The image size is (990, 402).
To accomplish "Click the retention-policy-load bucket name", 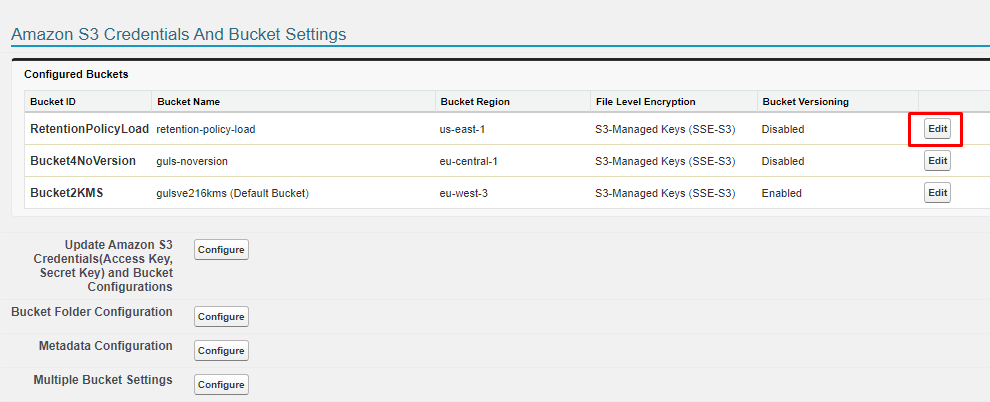I will coord(213,130).
